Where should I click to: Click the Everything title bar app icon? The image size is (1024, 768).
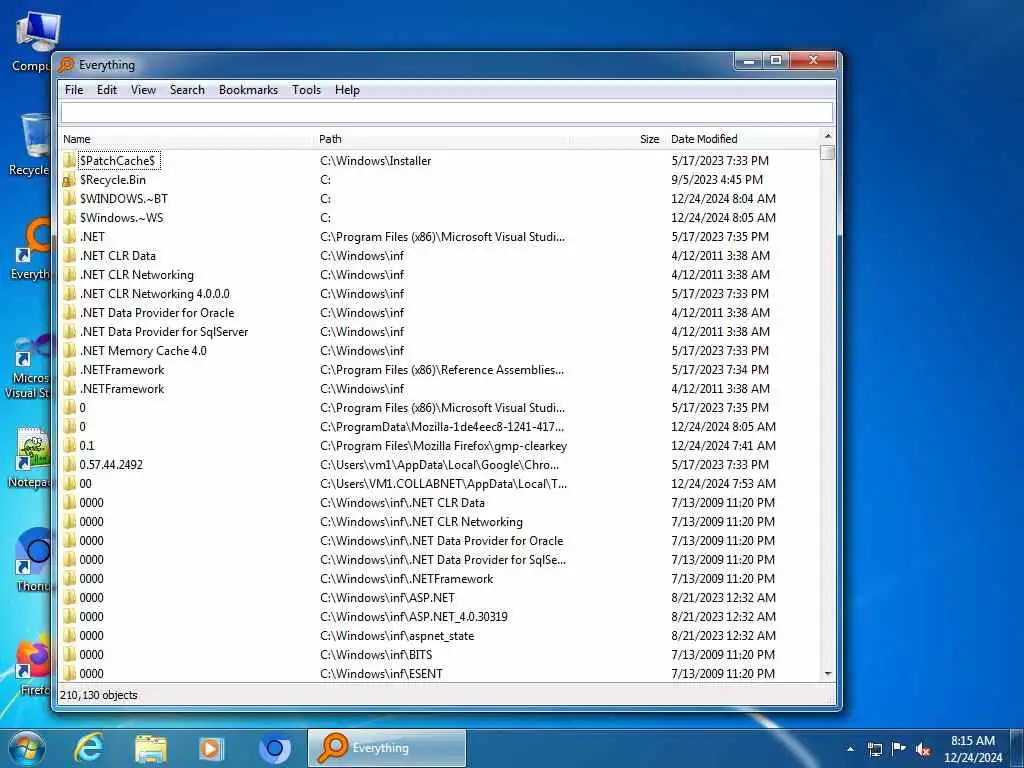(66, 65)
